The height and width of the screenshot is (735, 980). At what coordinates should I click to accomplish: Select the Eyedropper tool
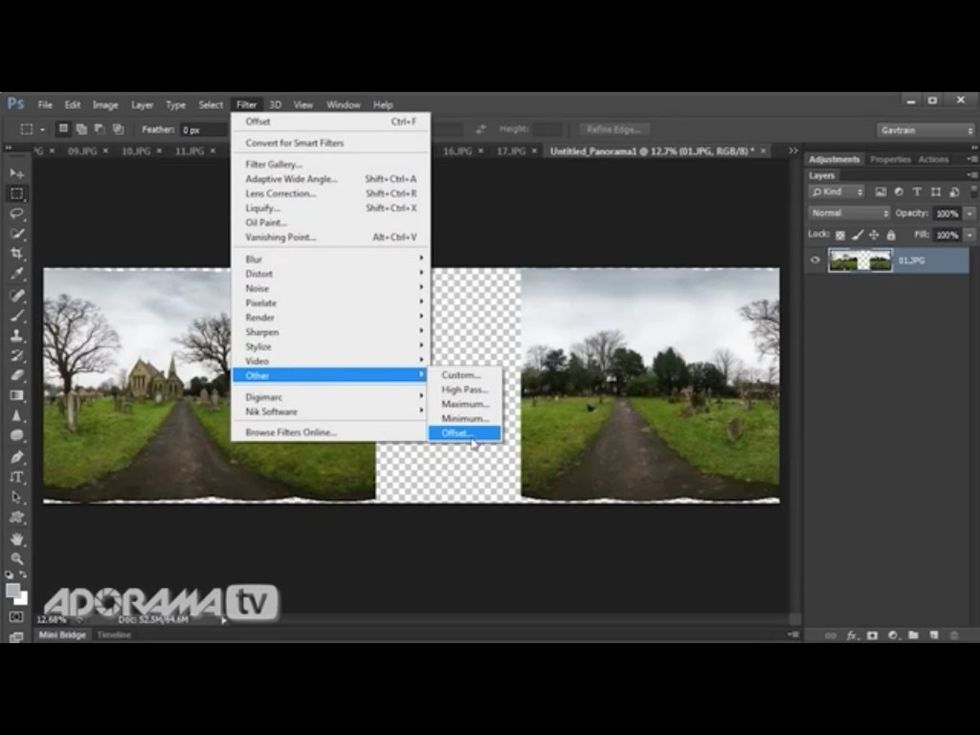pyautogui.click(x=17, y=274)
